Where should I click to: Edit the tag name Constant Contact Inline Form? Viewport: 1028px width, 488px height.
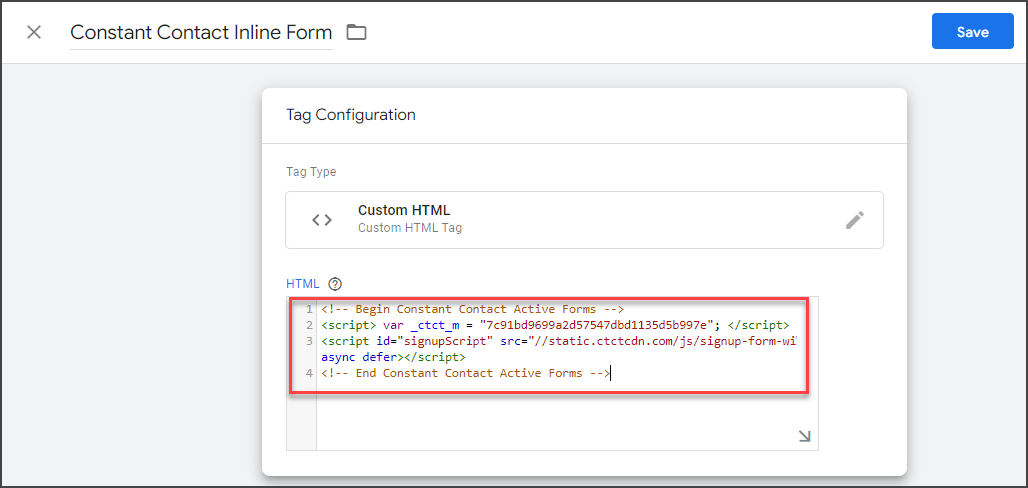201,32
